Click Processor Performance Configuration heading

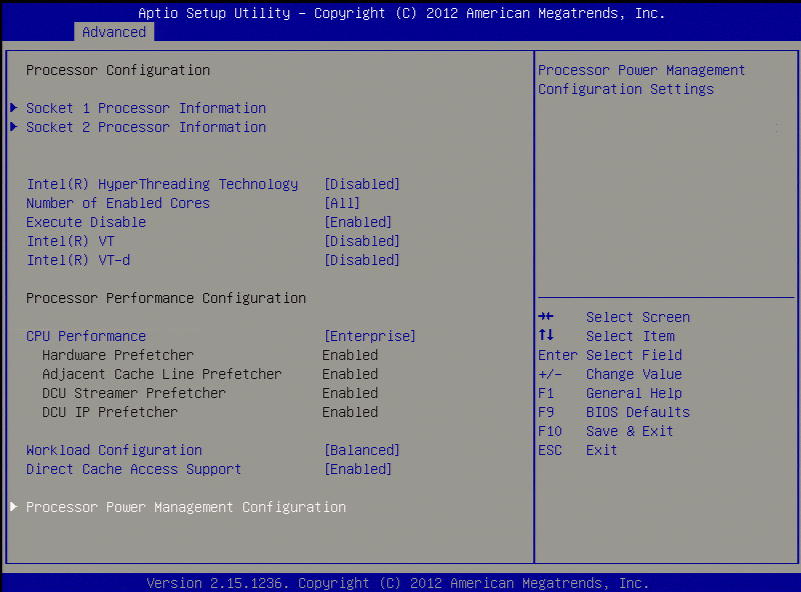(x=166, y=298)
